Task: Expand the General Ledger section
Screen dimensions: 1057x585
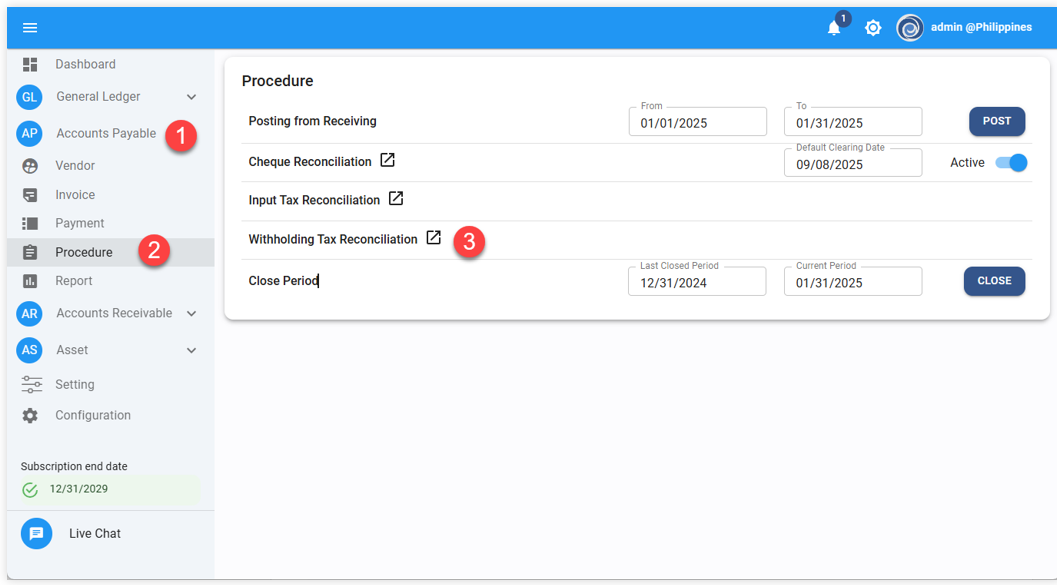Action: [191, 97]
